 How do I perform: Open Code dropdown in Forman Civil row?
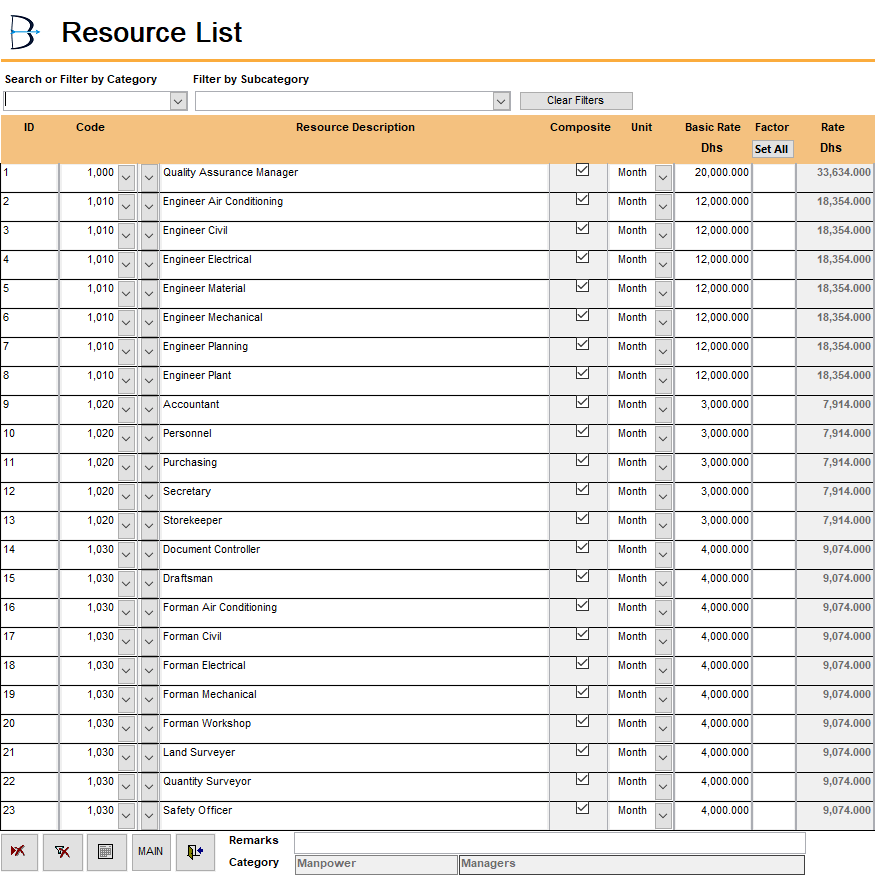(x=126, y=642)
